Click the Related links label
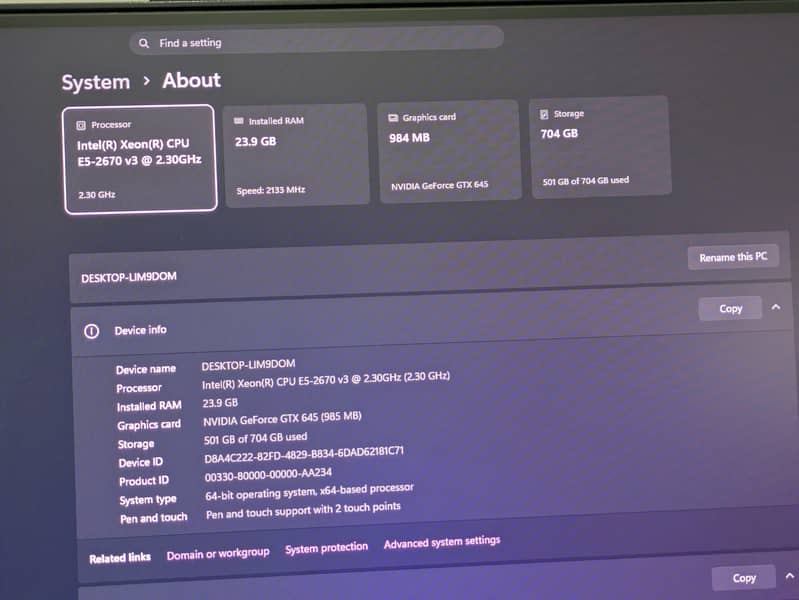This screenshot has width=799, height=600. coord(120,558)
